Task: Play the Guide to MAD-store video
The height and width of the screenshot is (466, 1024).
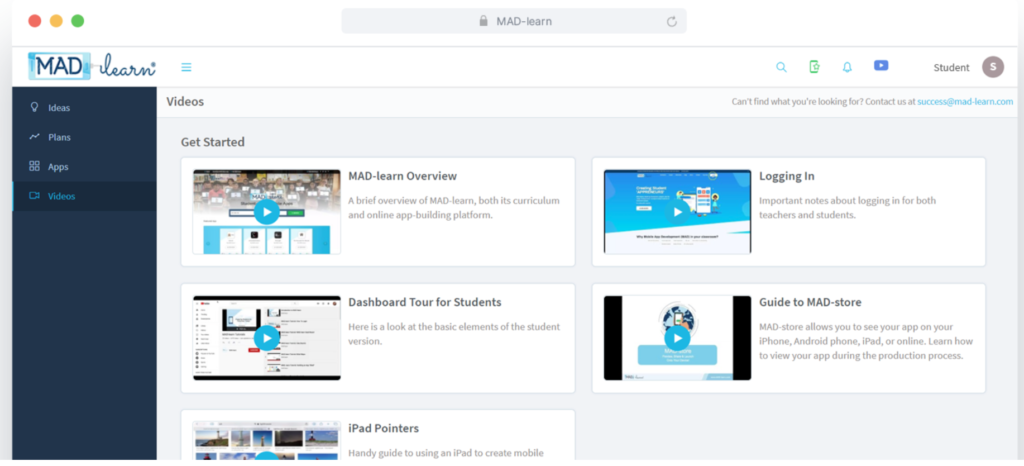Action: pyautogui.click(x=677, y=338)
